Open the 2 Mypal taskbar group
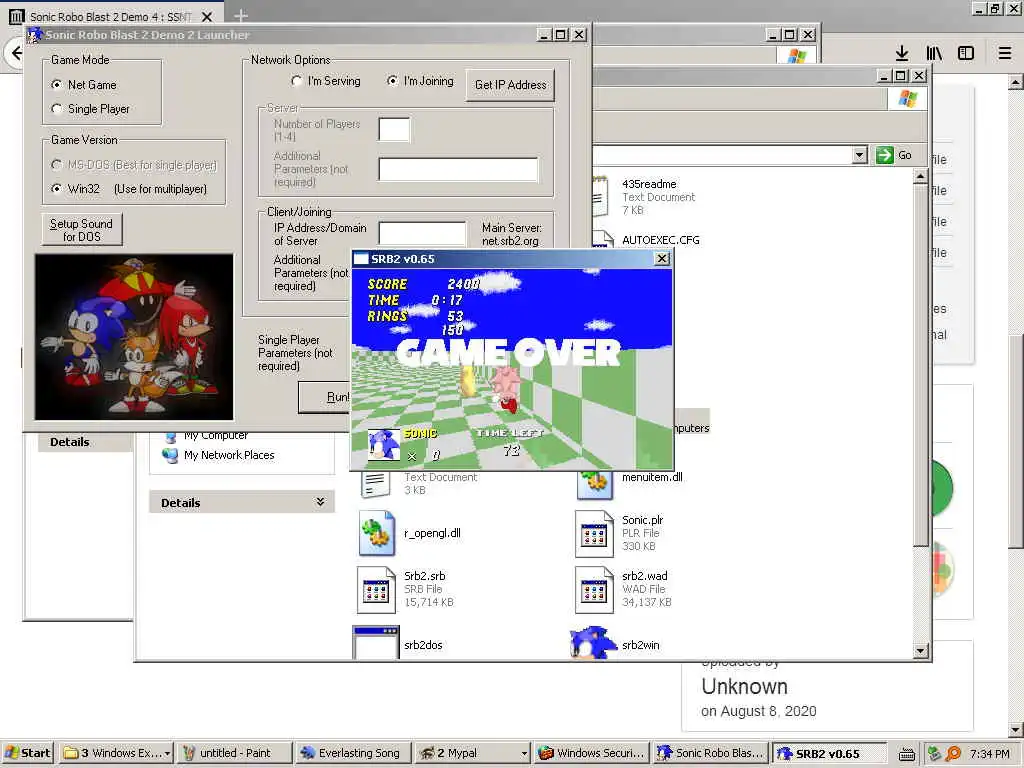The height and width of the screenshot is (768, 1024). pyautogui.click(x=472, y=753)
